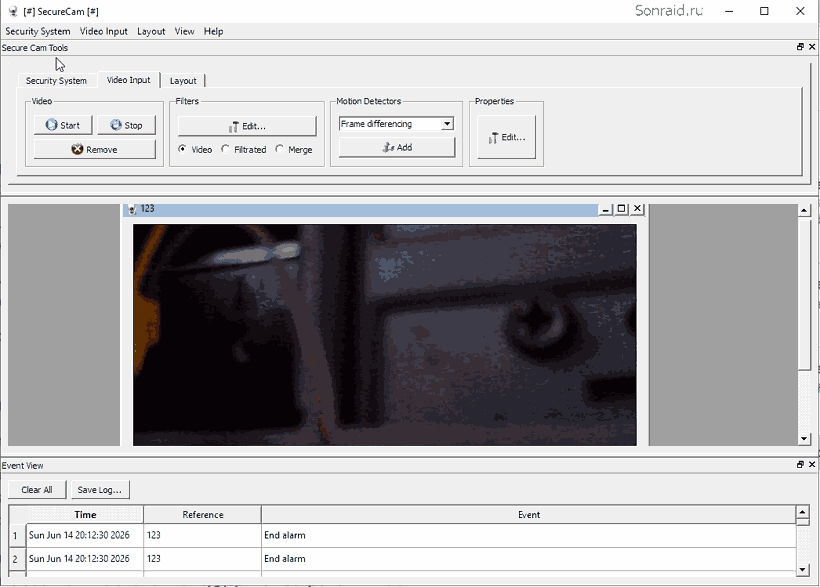Click the Save Log button

point(100,490)
